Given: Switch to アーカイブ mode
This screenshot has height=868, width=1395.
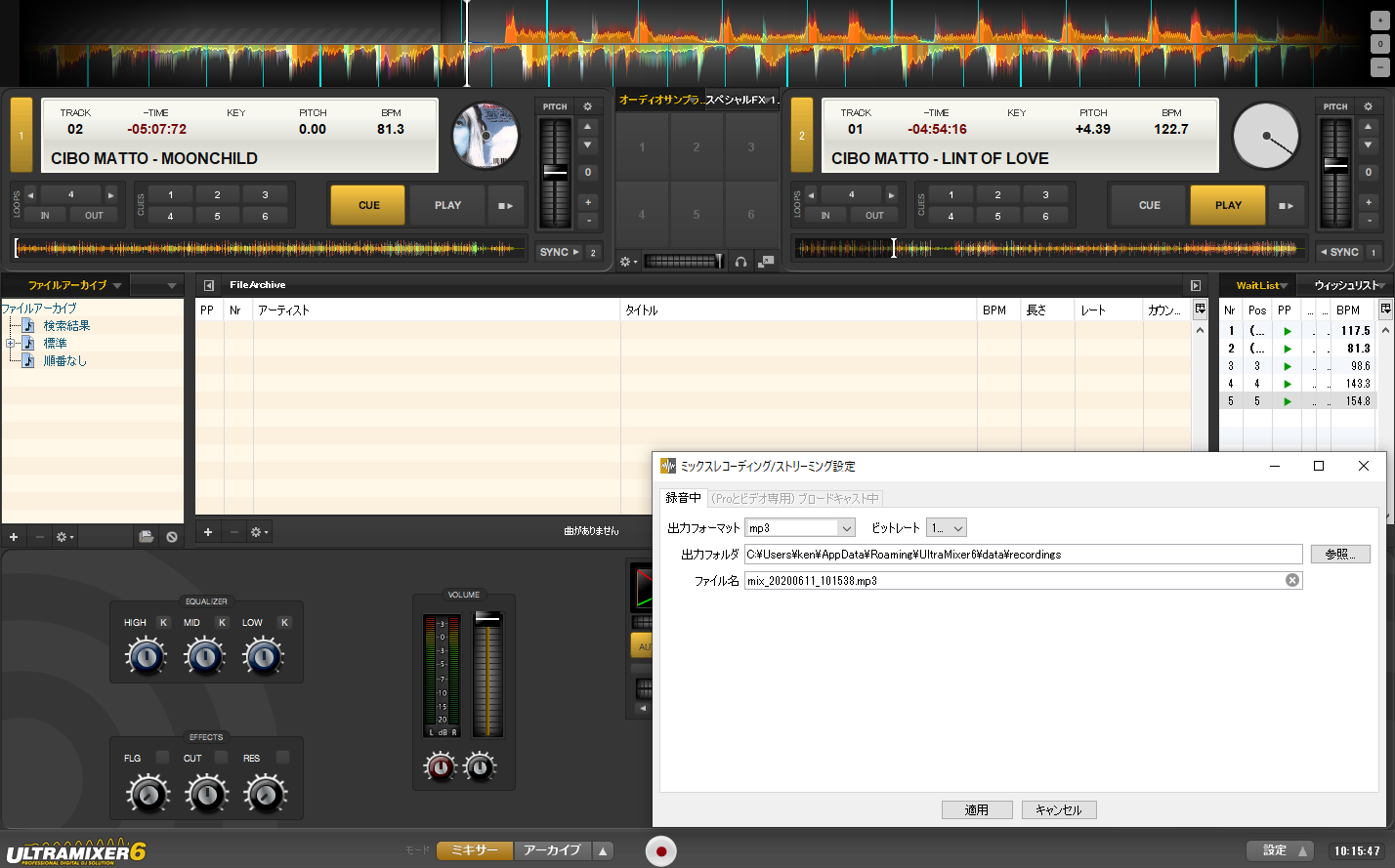Looking at the screenshot, I should (552, 850).
